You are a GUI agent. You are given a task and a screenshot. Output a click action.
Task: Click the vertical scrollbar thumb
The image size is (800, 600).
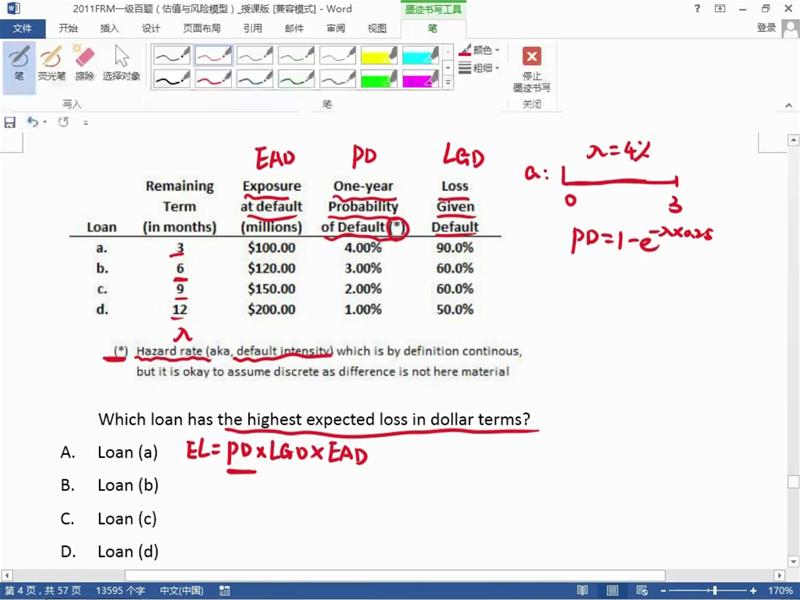pyautogui.click(x=793, y=482)
